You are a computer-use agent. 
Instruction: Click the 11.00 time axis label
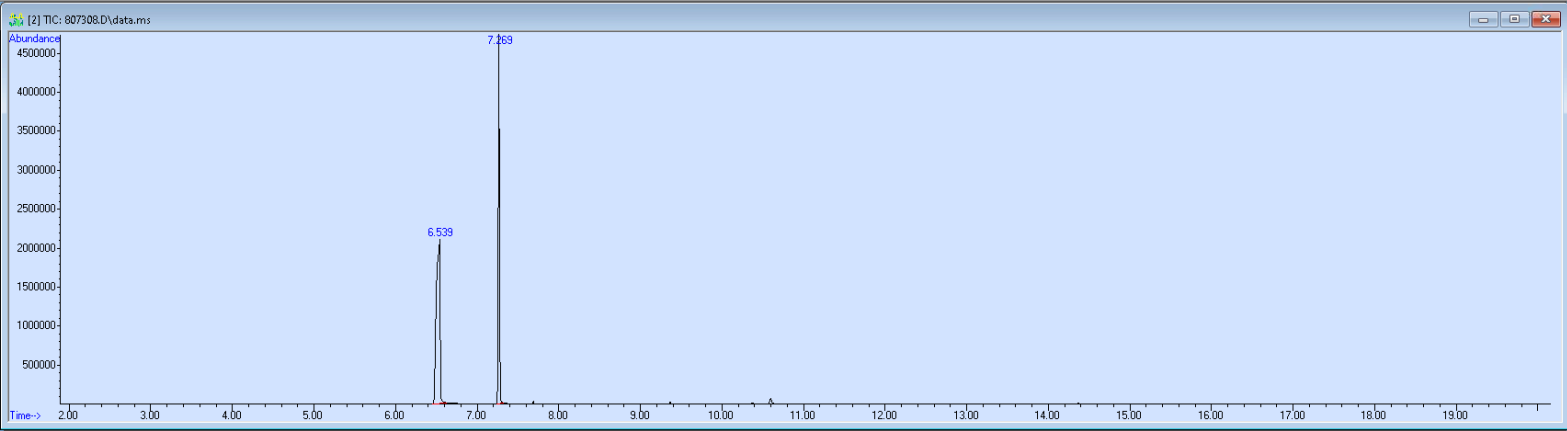802,414
